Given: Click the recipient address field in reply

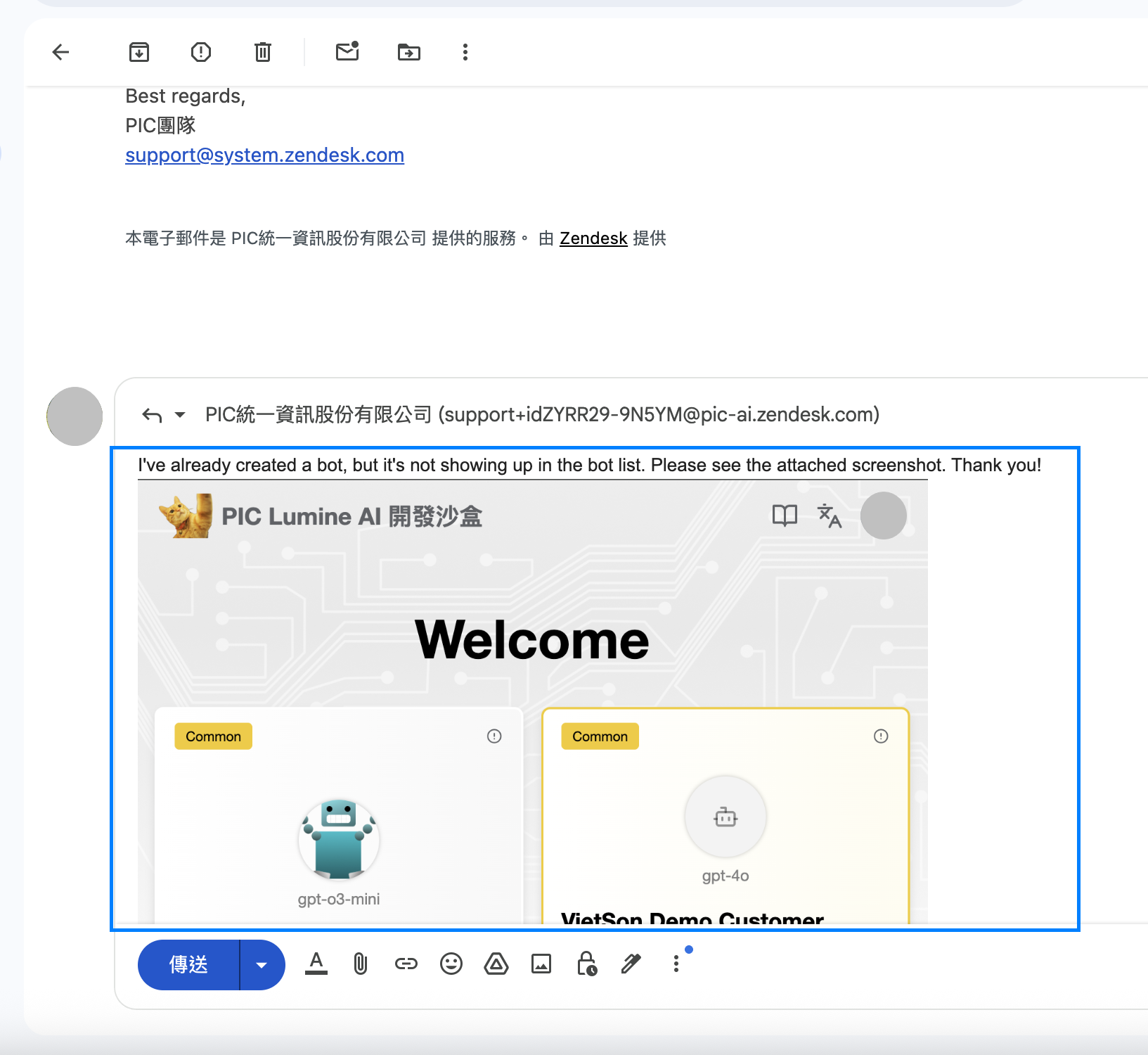Looking at the screenshot, I should tap(541, 415).
